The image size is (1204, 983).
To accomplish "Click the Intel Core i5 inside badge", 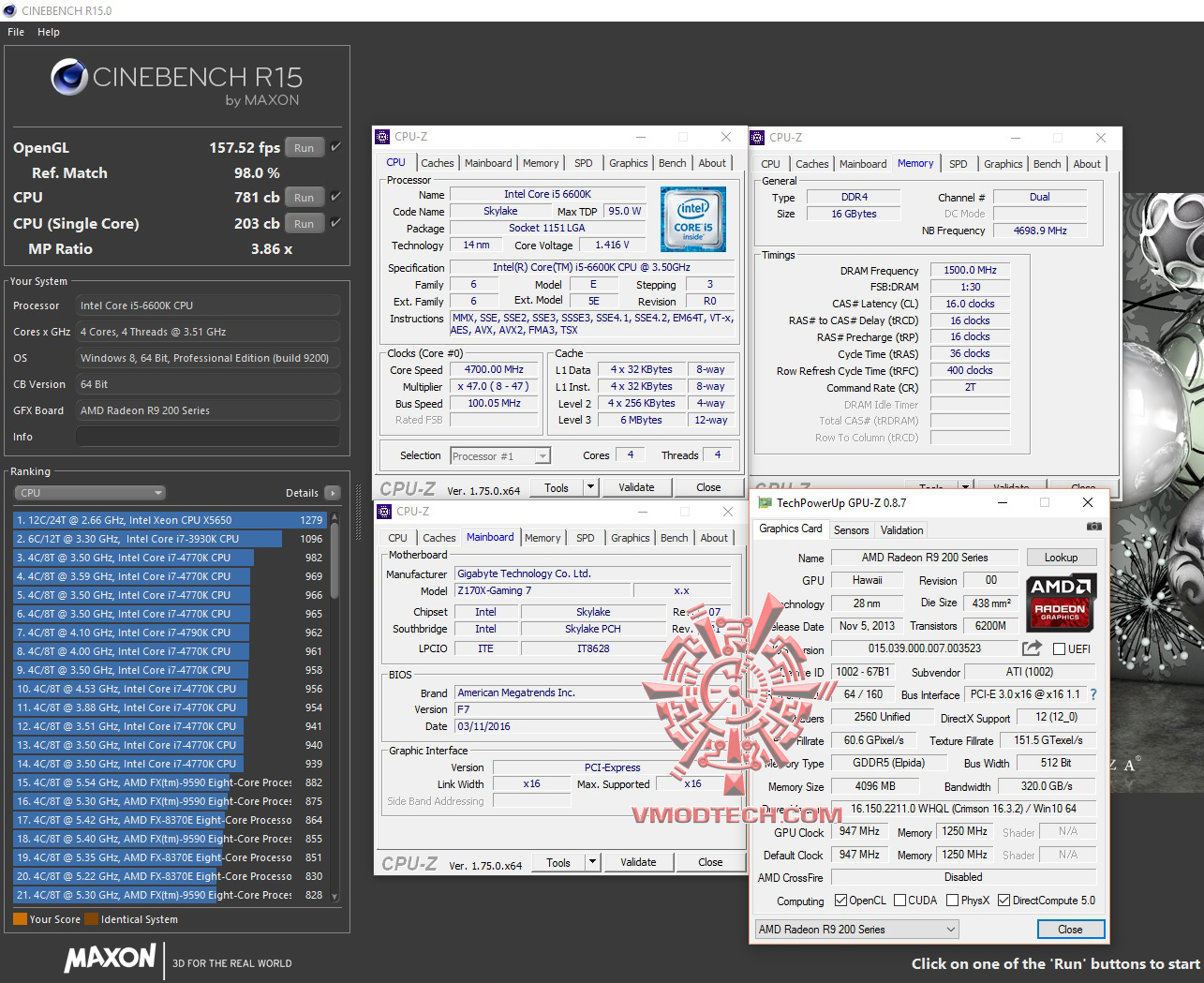I will (693, 218).
